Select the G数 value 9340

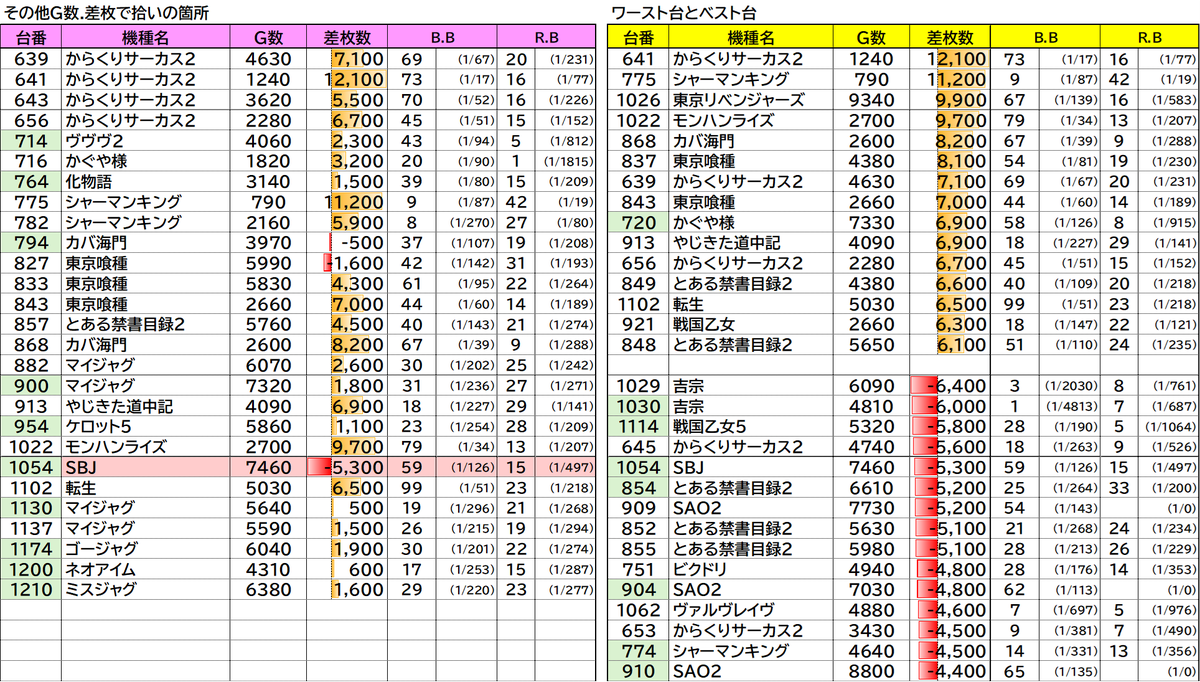872,100
